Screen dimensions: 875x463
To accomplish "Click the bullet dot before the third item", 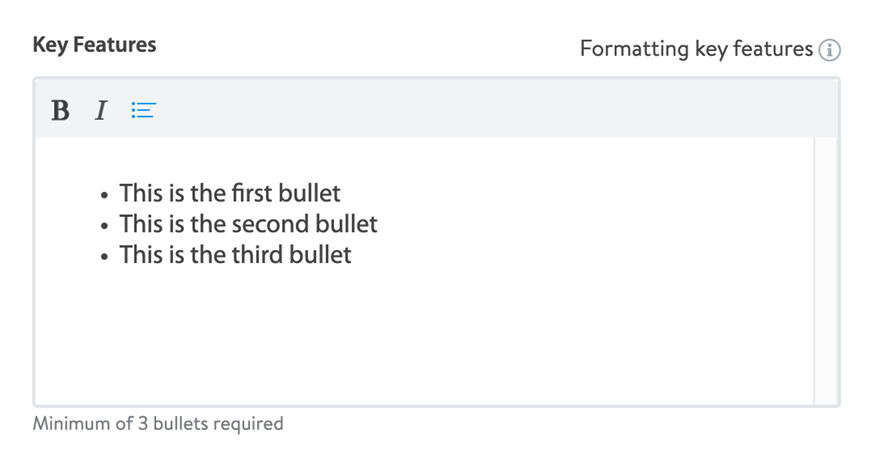I will pyautogui.click(x=104, y=256).
